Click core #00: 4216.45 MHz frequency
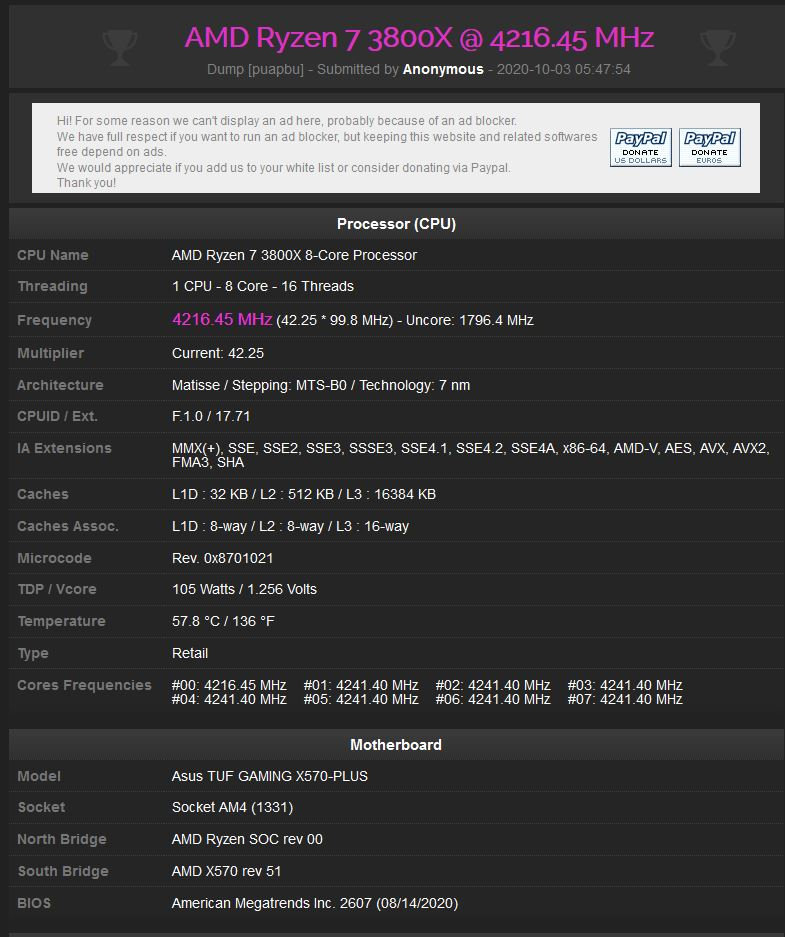 click(229, 685)
